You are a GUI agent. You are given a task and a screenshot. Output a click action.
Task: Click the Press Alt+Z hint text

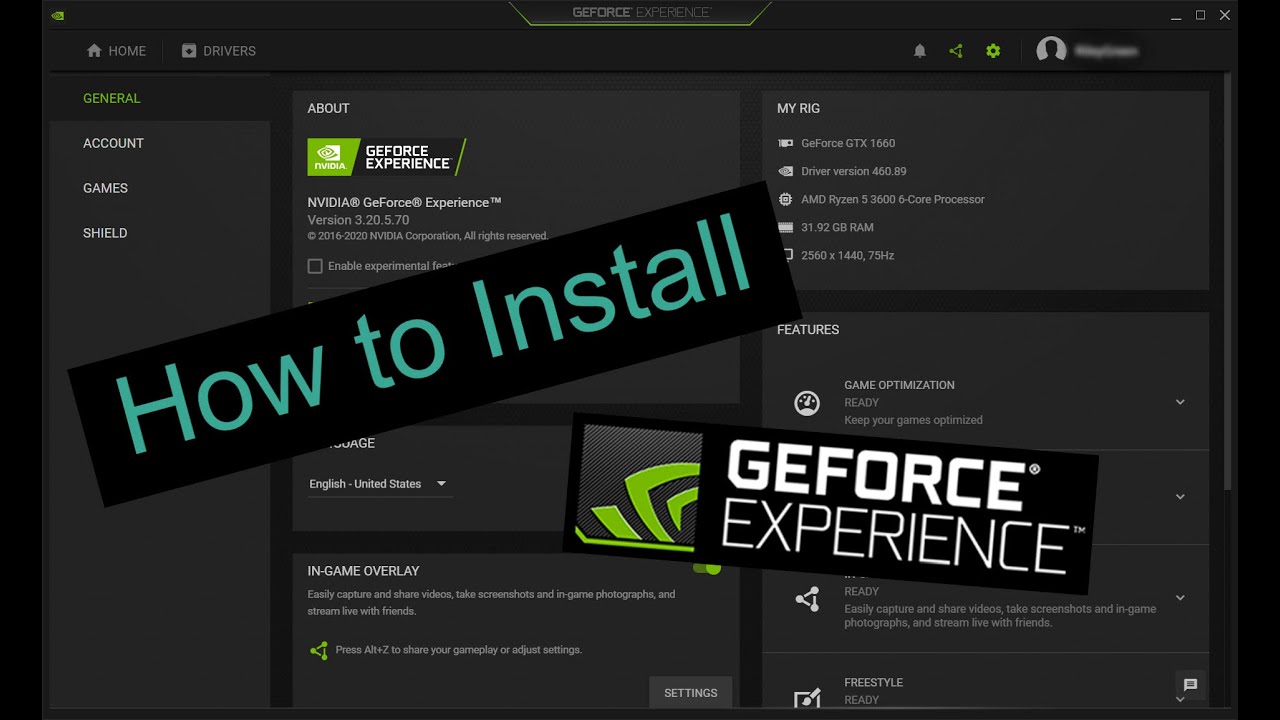coord(459,650)
